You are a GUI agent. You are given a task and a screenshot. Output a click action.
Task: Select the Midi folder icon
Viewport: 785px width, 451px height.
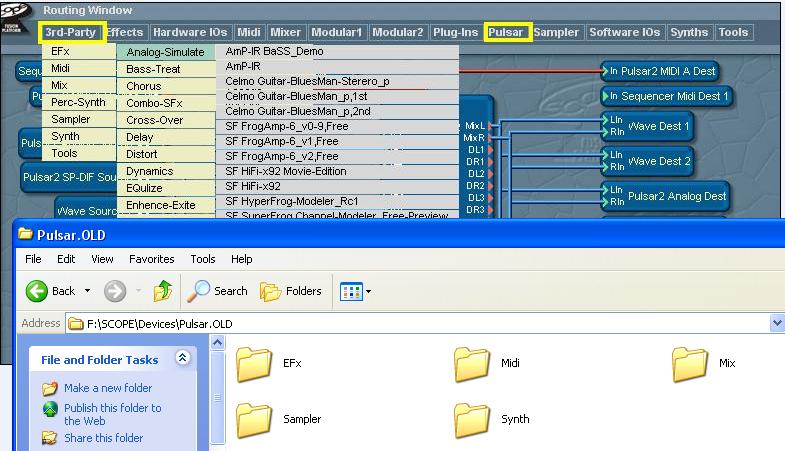[x=472, y=364]
